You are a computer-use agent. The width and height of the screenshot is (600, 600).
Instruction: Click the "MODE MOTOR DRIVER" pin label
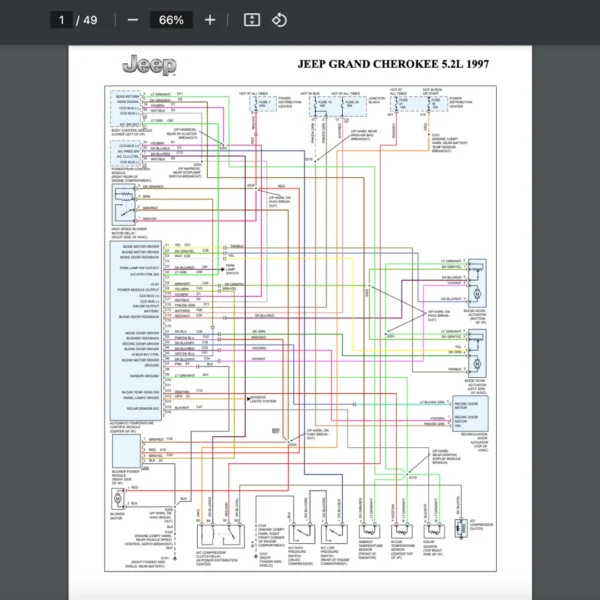point(141,246)
